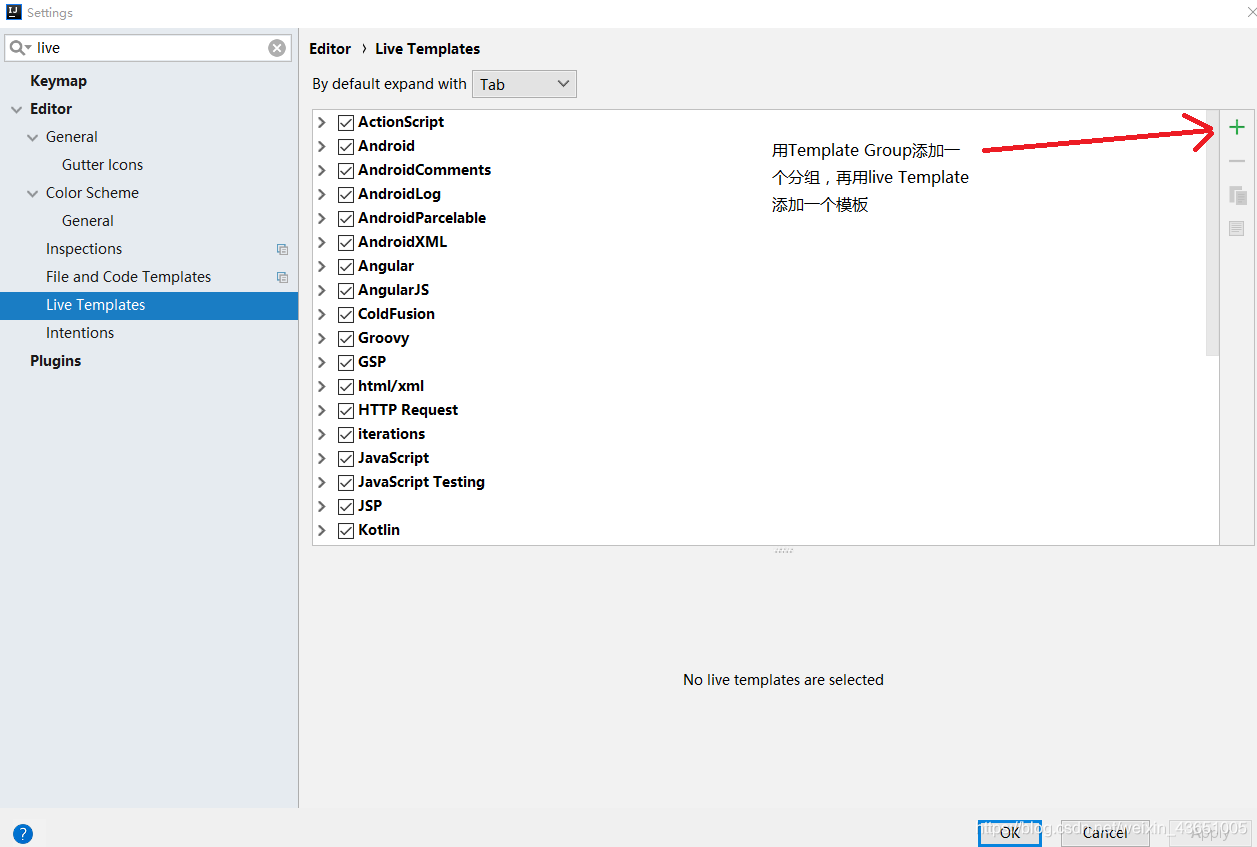Toggle the AndroidLog checkbox
The width and height of the screenshot is (1257, 847).
point(346,194)
